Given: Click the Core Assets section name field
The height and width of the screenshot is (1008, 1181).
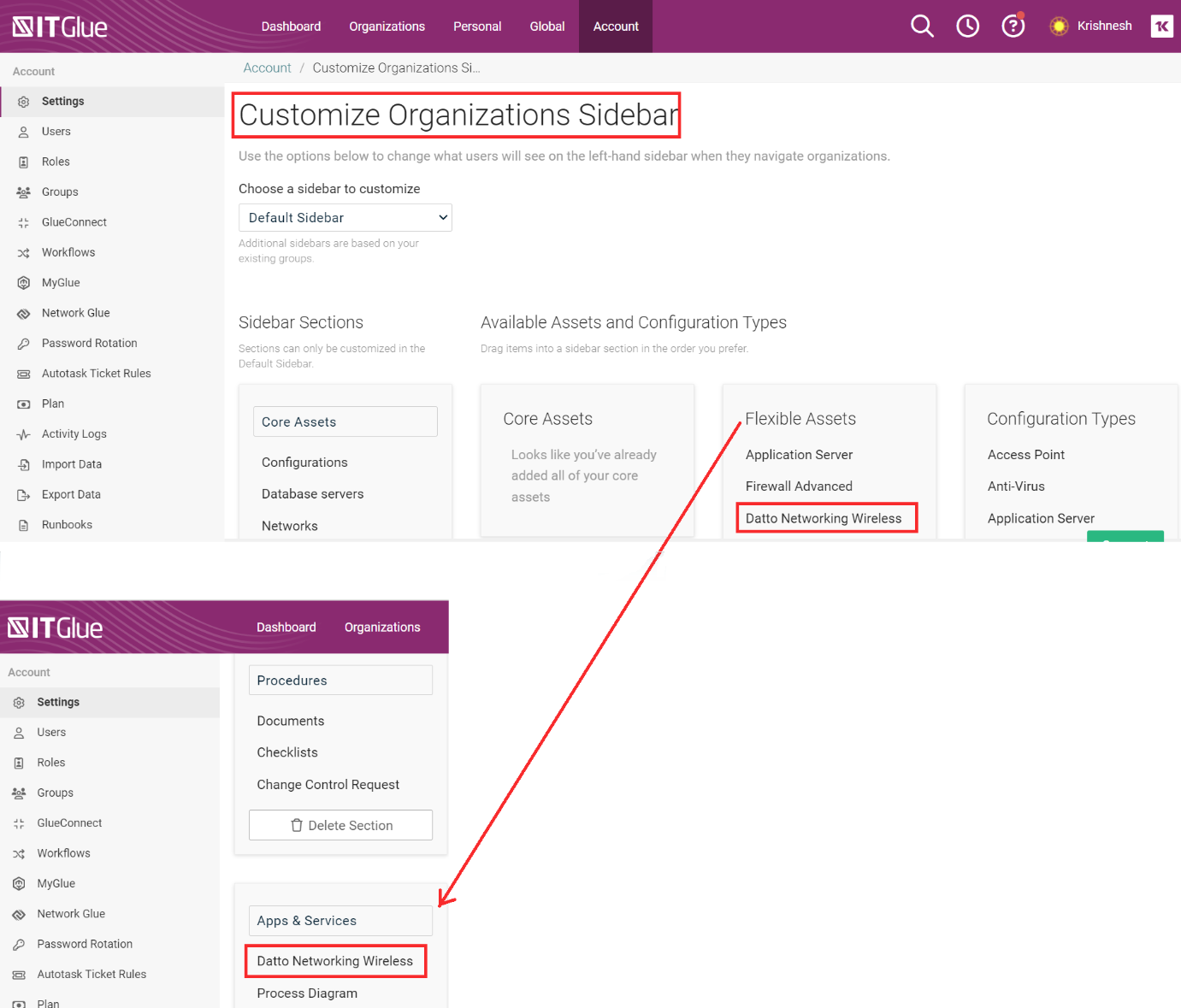Looking at the screenshot, I should (345, 421).
